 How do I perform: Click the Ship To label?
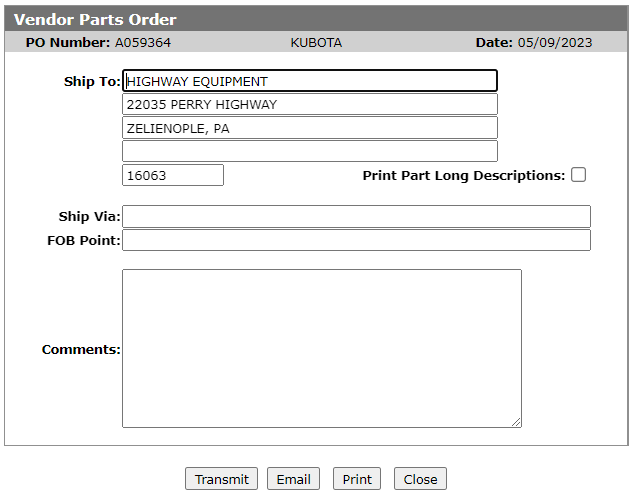coord(92,81)
